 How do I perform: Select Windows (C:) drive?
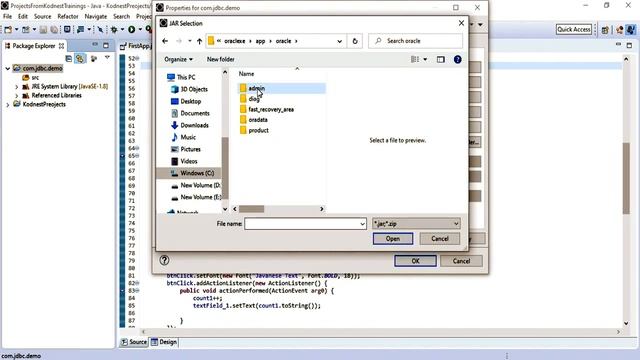point(189,173)
